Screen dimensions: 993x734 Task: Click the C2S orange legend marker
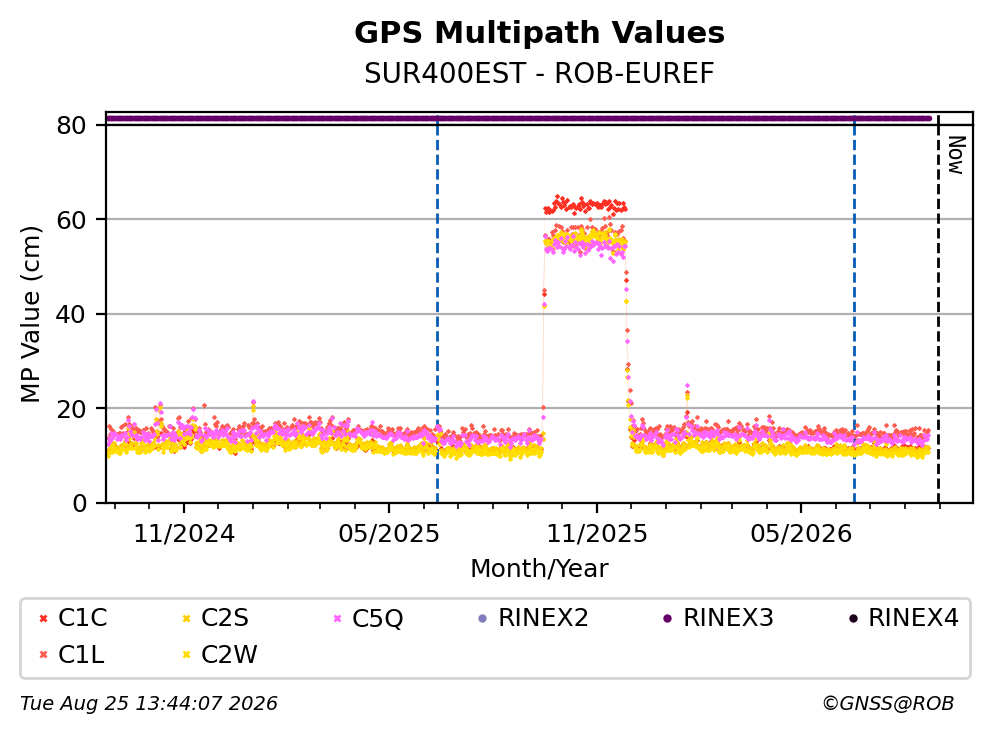(186, 618)
